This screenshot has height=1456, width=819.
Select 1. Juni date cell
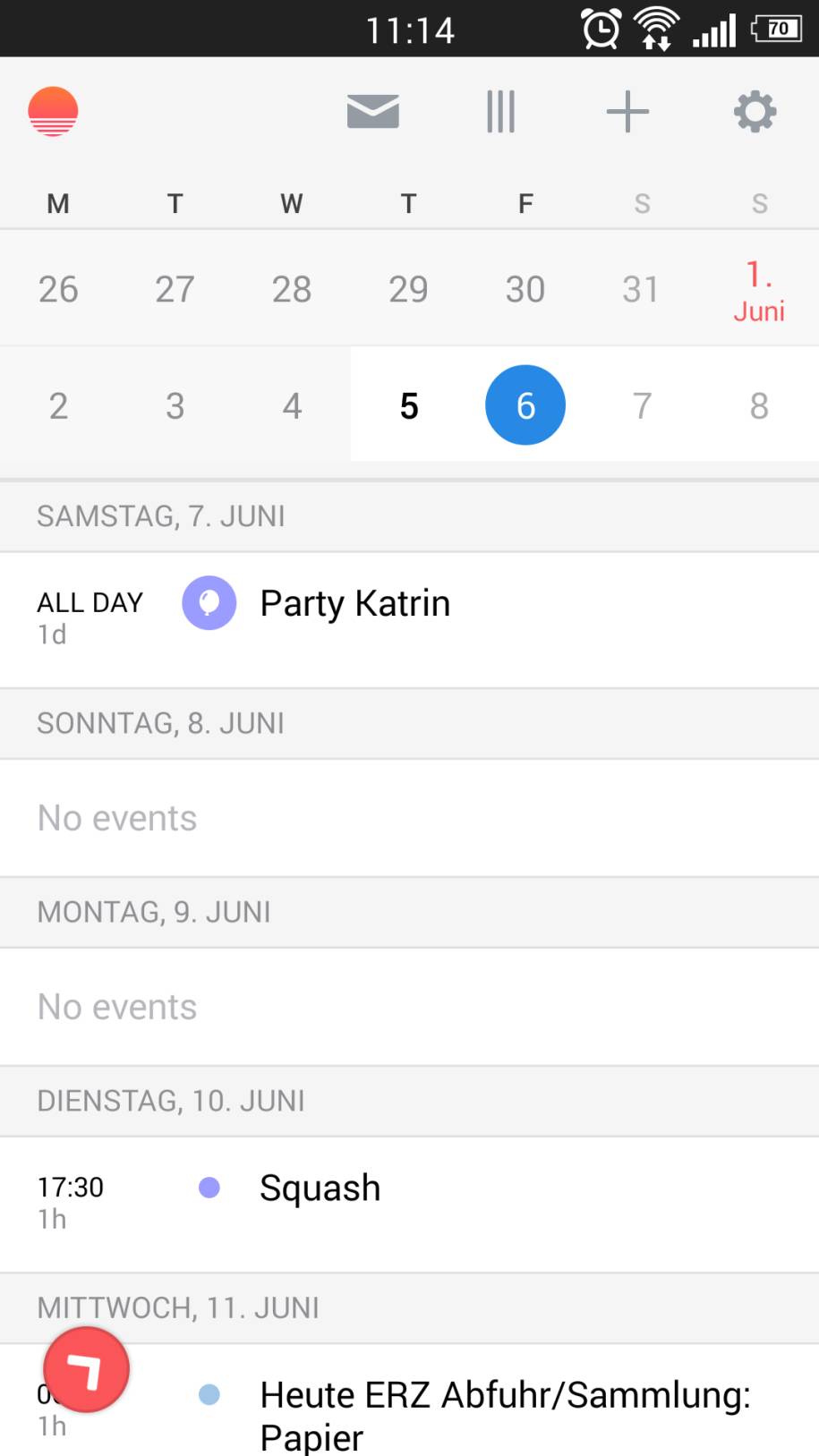pos(759,289)
